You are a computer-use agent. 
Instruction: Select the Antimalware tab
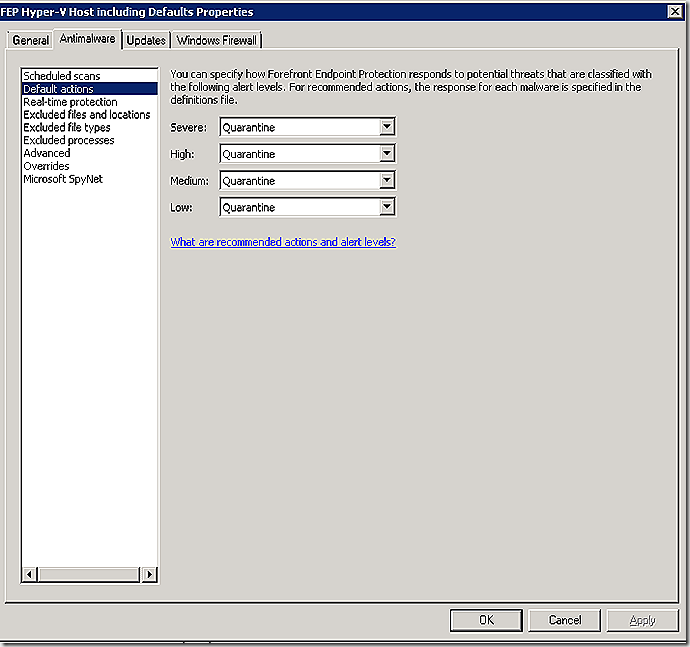pyautogui.click(x=87, y=39)
